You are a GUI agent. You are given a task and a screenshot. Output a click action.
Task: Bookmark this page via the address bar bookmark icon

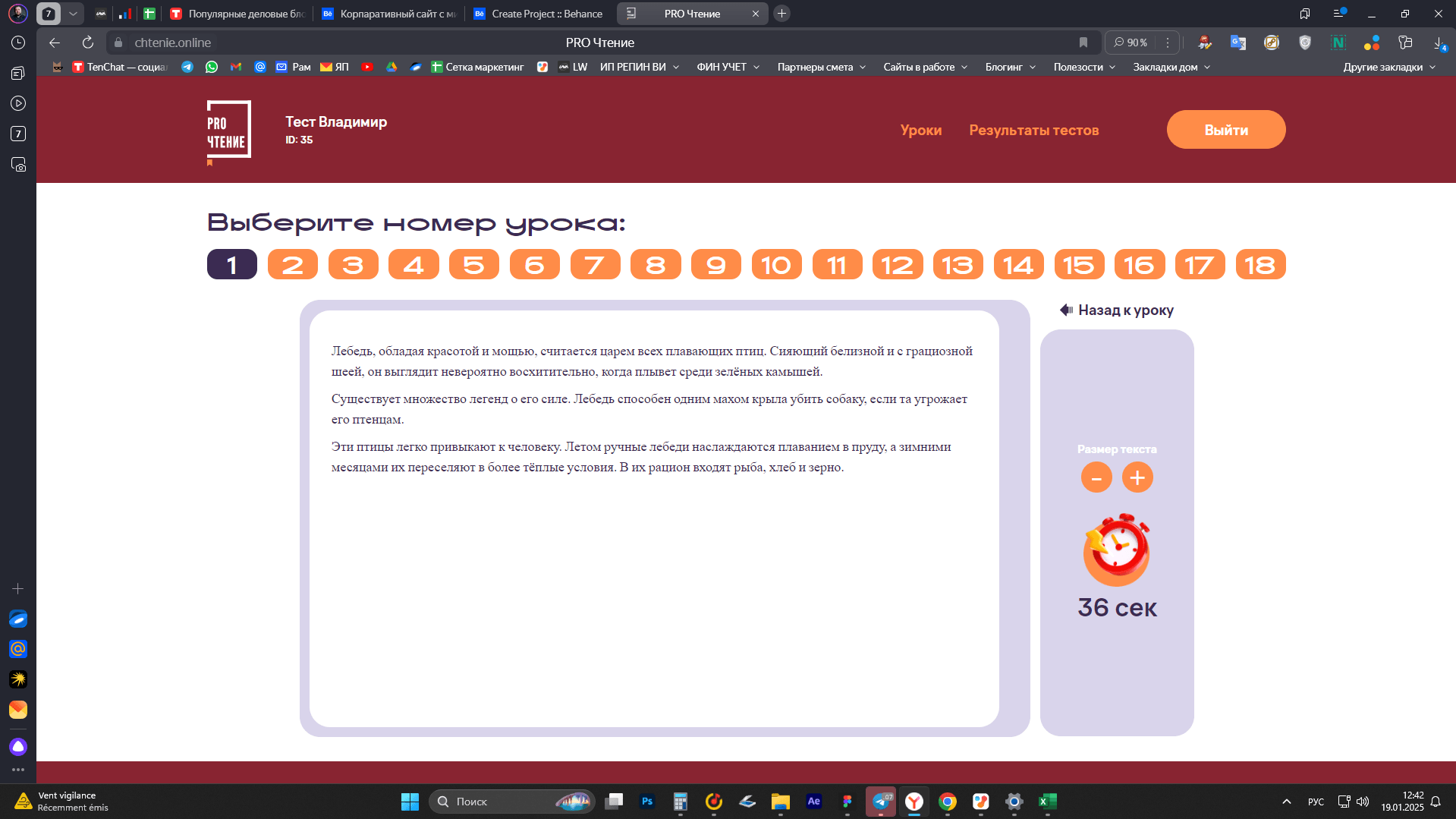[1083, 43]
